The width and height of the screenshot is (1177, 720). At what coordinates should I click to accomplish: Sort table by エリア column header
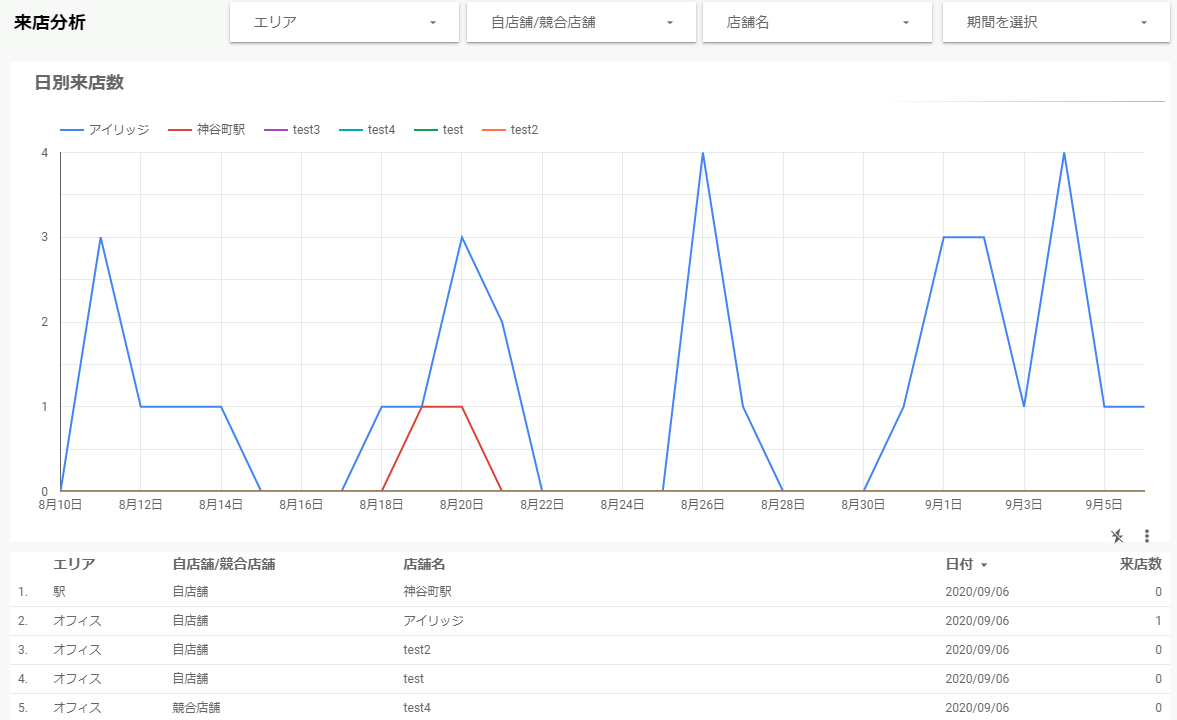74,564
